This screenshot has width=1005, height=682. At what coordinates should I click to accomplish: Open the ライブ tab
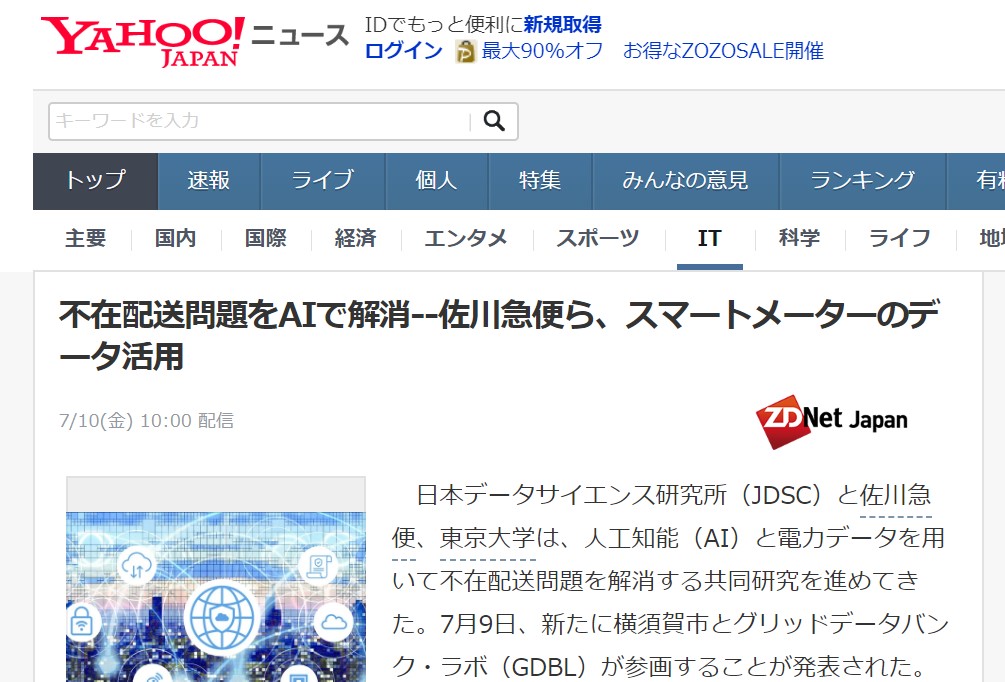(323, 180)
